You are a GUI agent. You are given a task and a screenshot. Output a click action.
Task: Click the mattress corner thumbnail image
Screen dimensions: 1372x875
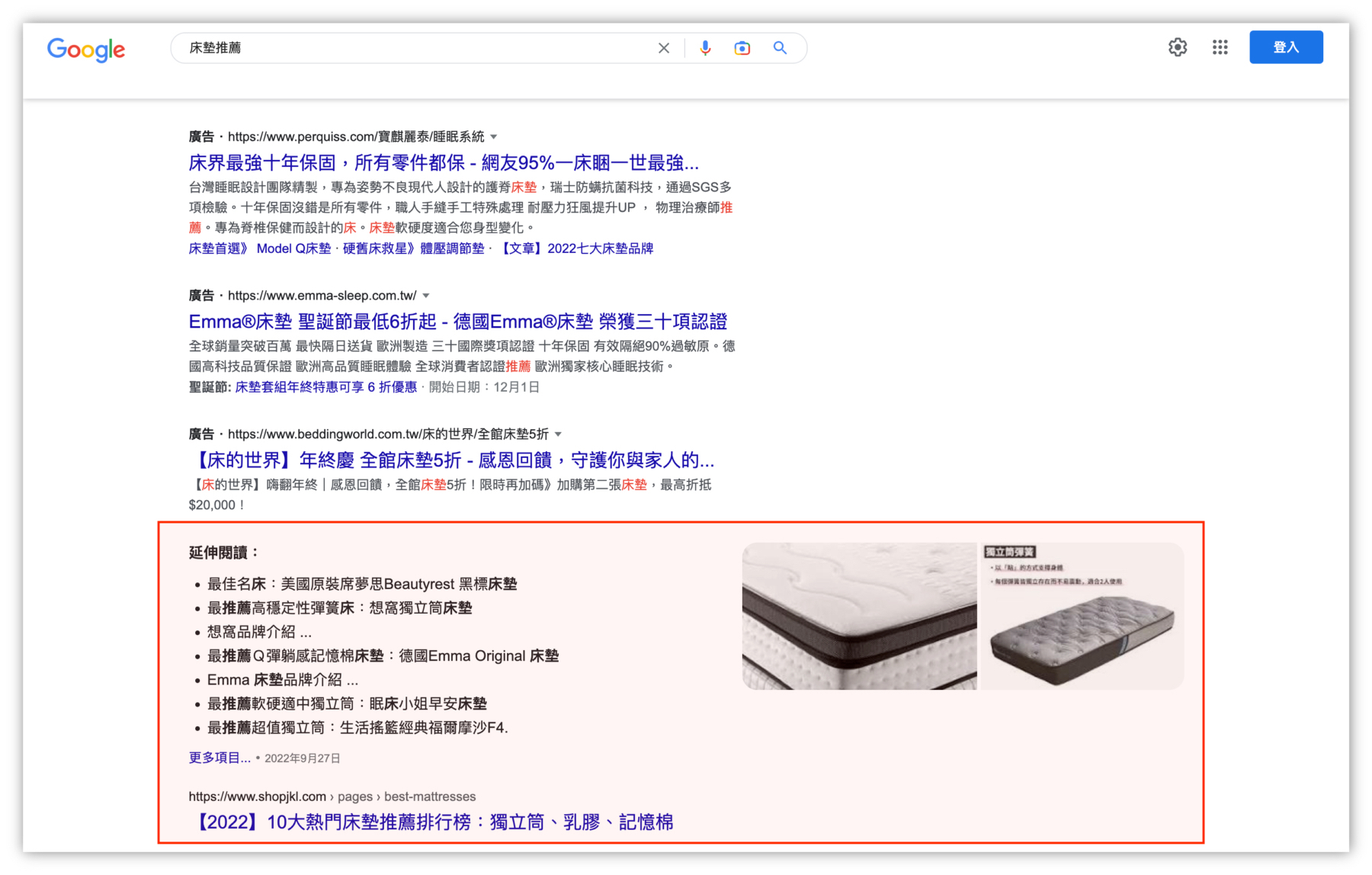click(858, 615)
